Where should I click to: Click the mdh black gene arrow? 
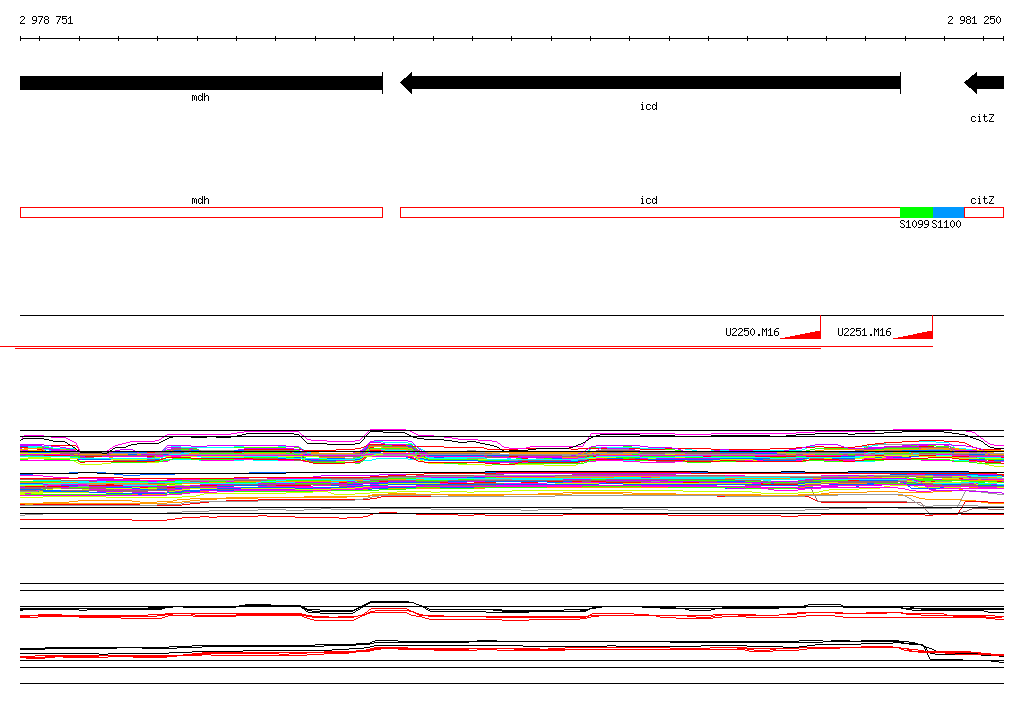[x=201, y=83]
